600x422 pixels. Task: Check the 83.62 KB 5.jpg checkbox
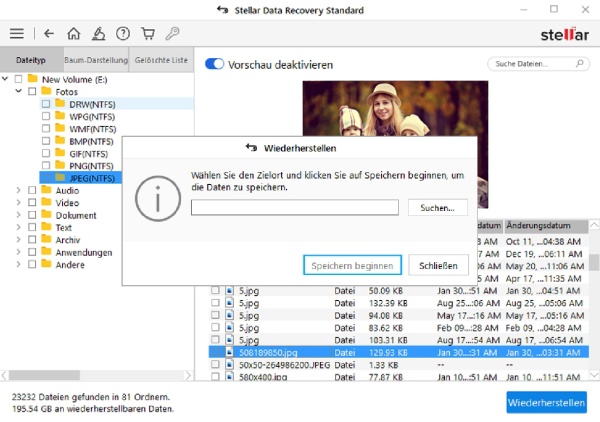(215, 327)
